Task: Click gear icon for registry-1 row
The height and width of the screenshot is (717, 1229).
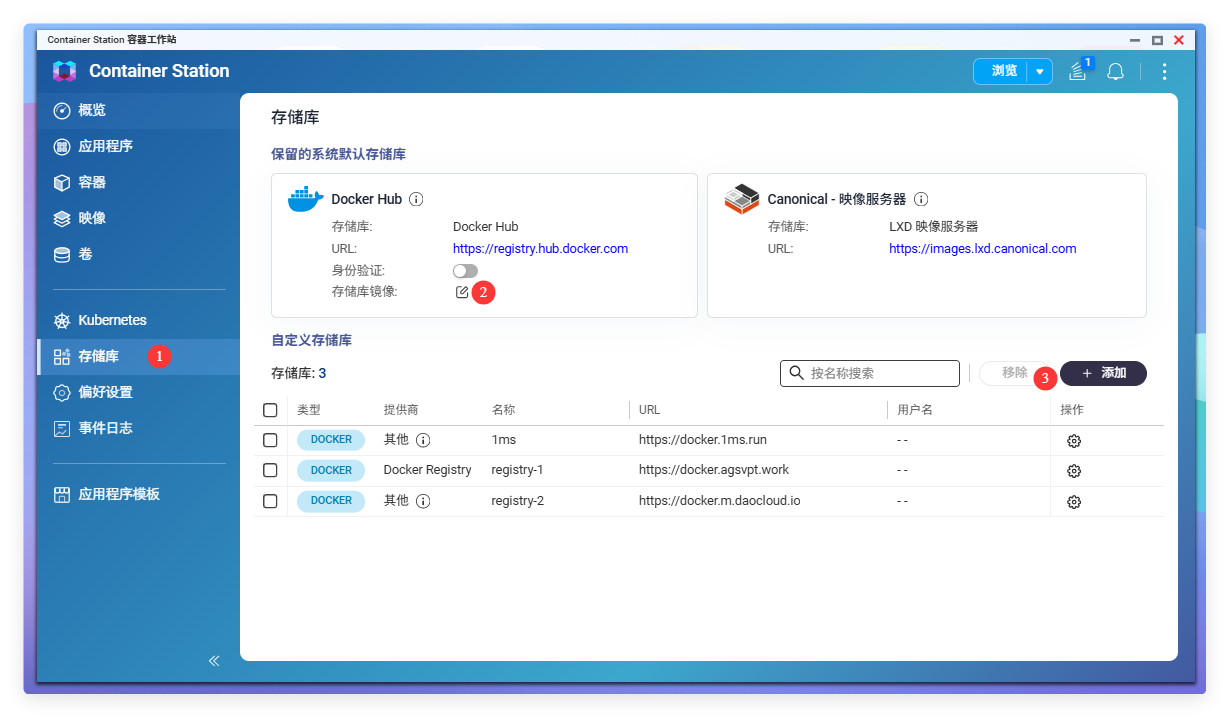Action: (1074, 471)
